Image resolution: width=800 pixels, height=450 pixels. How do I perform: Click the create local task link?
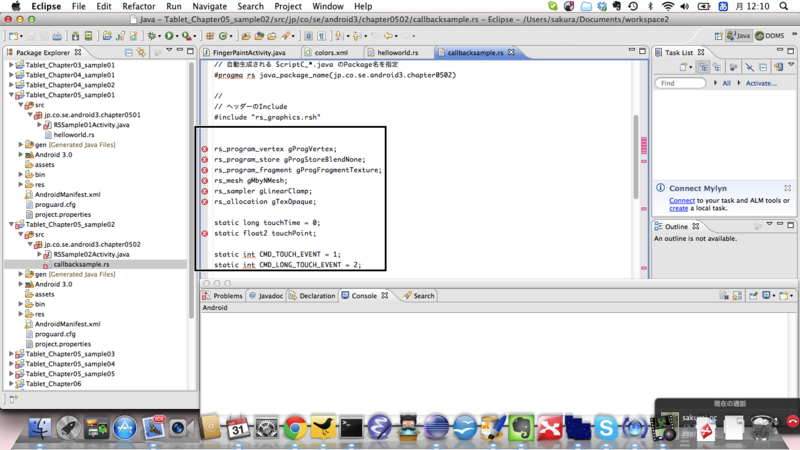(x=679, y=208)
